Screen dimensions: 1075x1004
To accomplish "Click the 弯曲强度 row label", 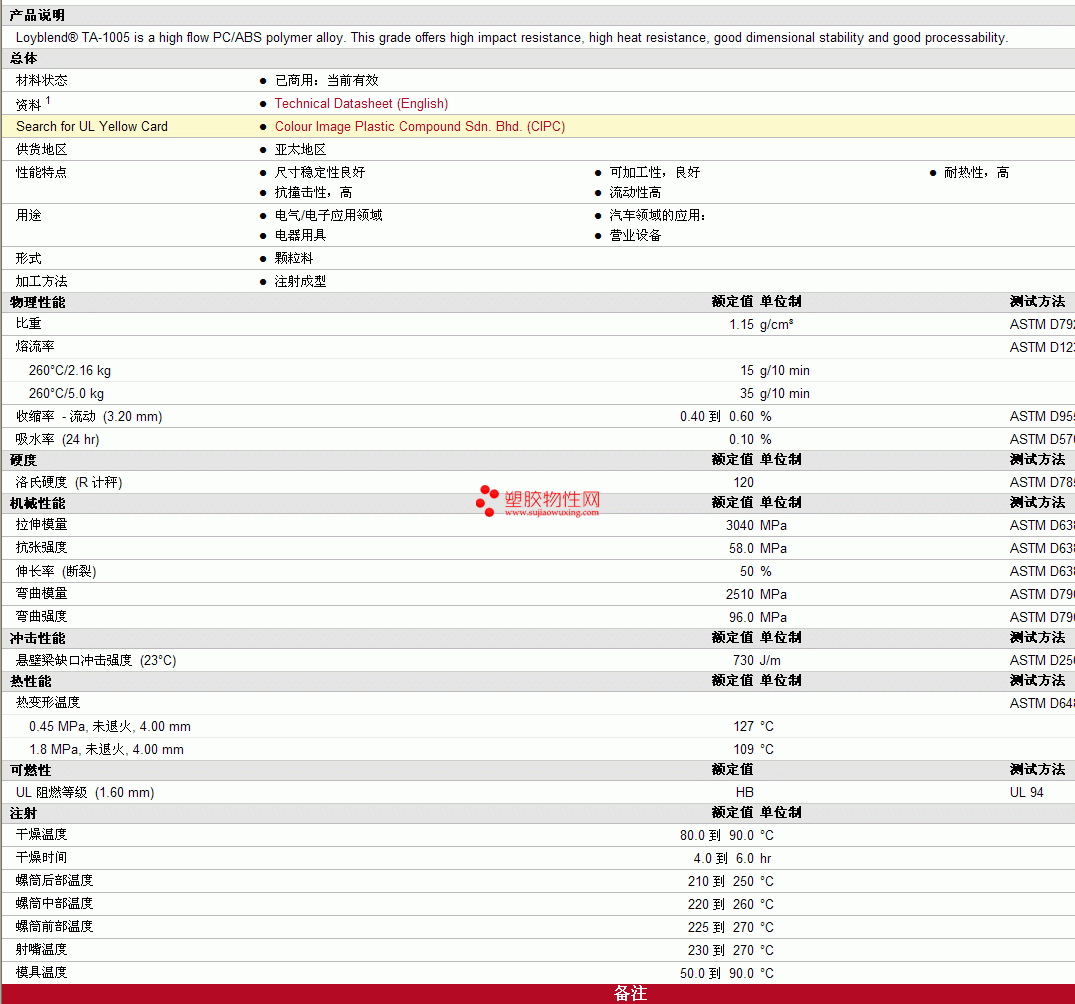I will (42, 617).
